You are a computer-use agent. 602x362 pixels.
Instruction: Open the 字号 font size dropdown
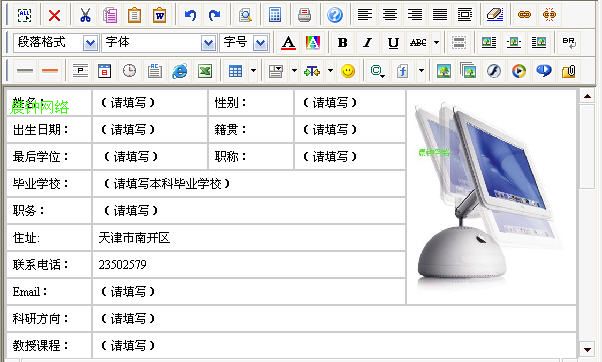(x=260, y=43)
